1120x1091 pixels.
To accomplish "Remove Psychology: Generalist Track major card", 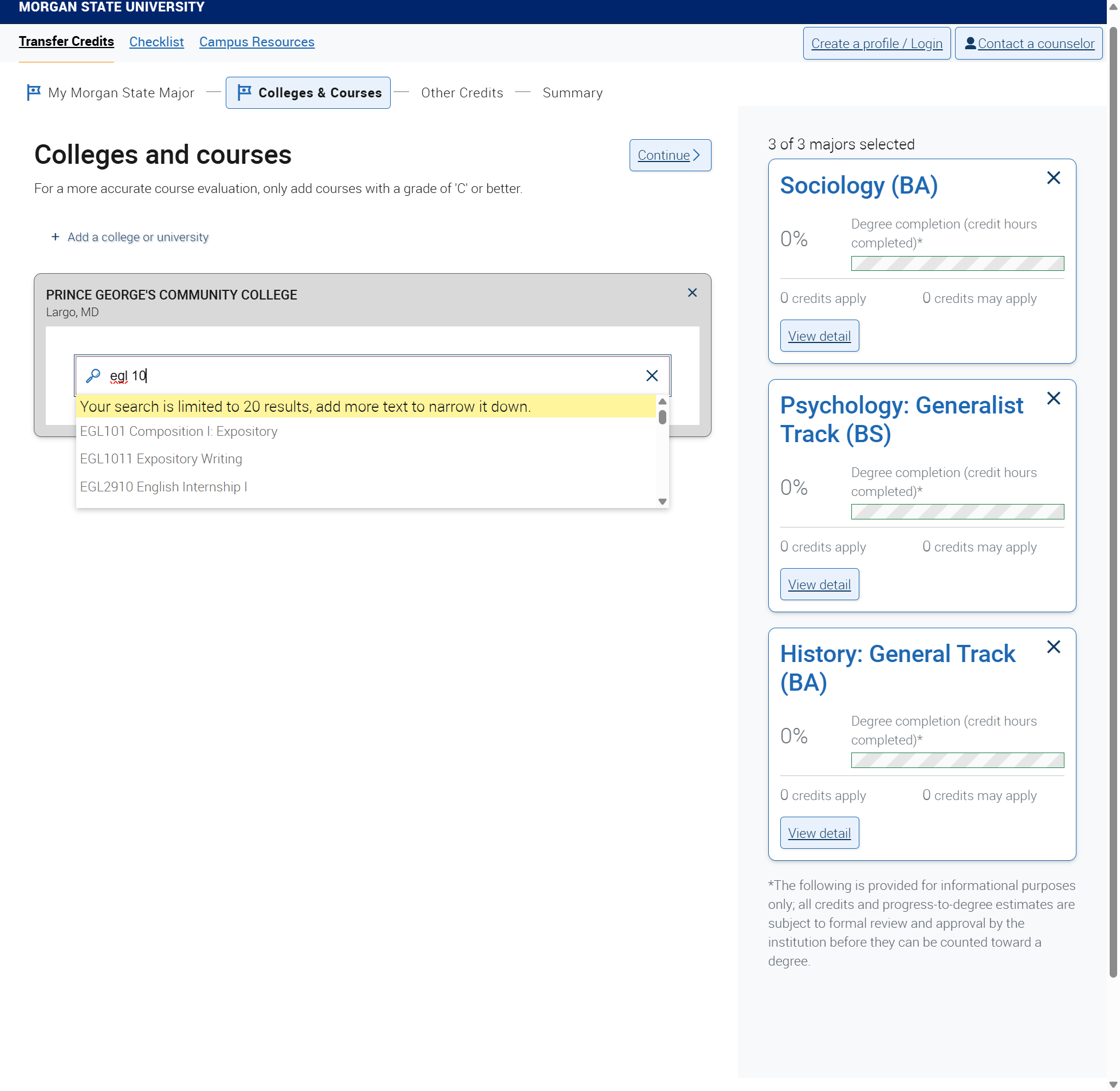I will point(1053,398).
